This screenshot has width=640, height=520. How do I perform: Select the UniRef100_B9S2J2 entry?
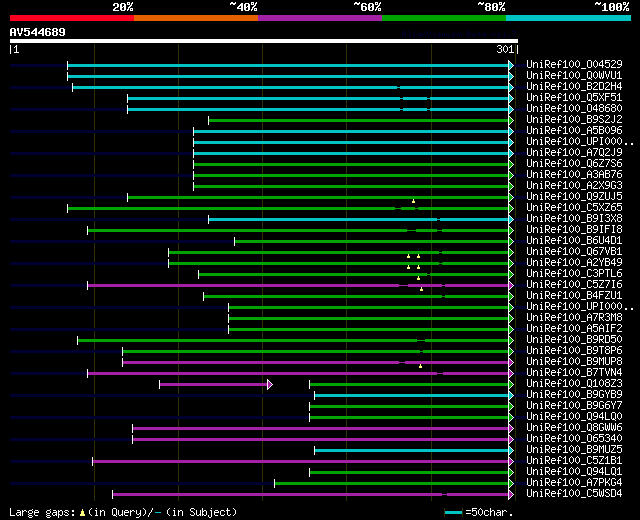[574, 119]
